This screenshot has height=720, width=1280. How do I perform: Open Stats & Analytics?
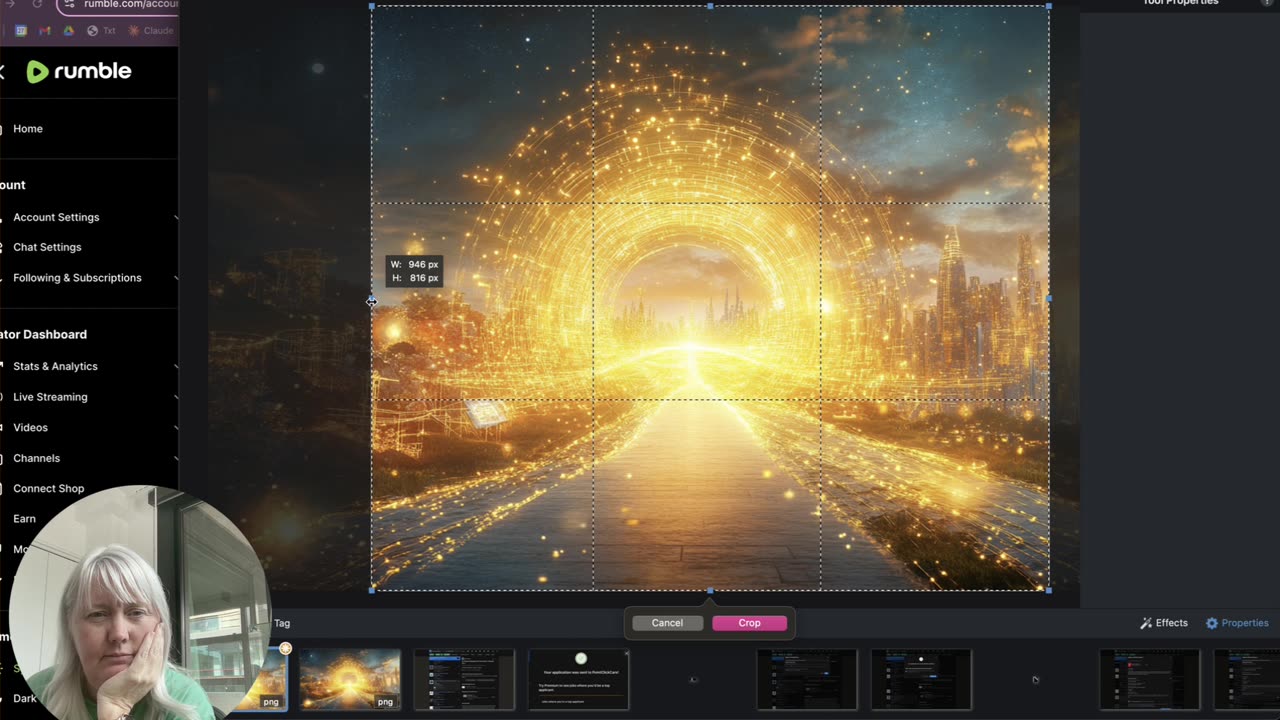pyautogui.click(x=55, y=366)
